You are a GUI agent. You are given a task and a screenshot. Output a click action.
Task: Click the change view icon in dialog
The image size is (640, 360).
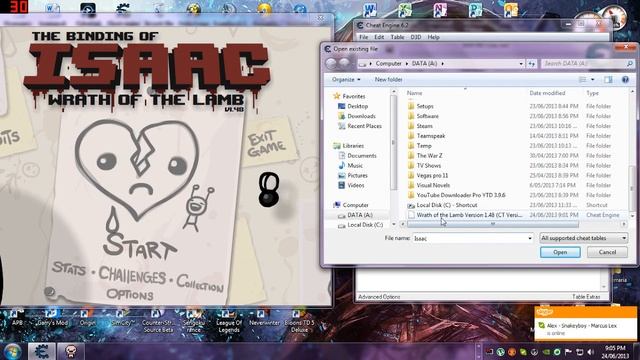tap(582, 80)
